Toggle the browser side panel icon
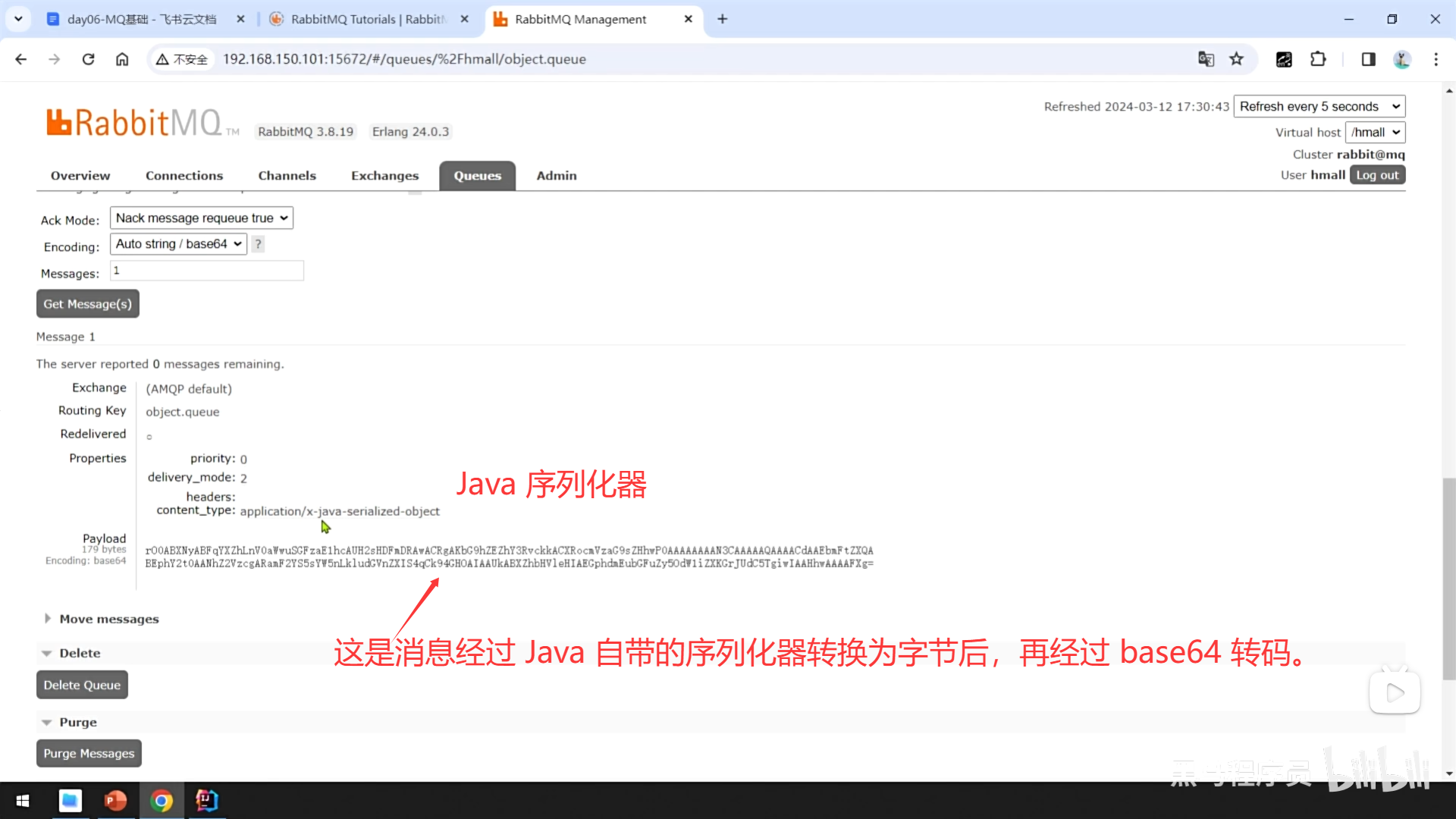The image size is (1456, 819). point(1368,59)
